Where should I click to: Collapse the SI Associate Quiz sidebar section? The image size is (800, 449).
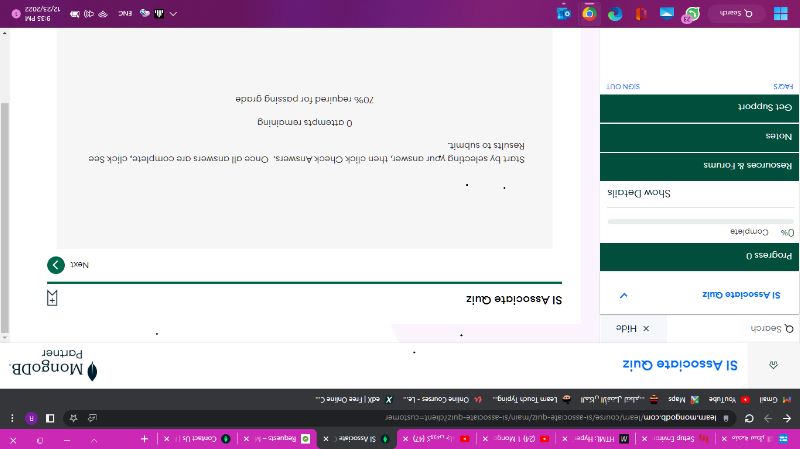coord(623,296)
